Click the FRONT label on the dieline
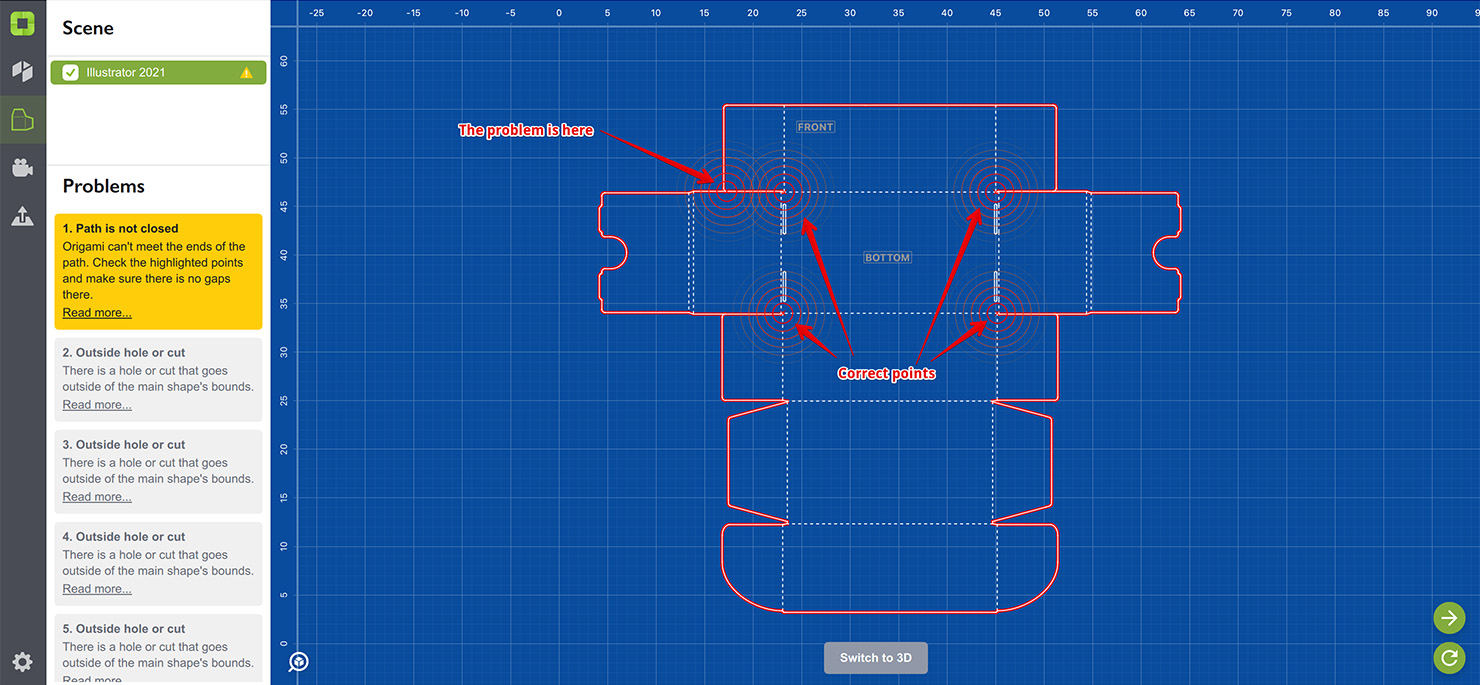This screenshot has width=1480, height=685. tap(815, 126)
